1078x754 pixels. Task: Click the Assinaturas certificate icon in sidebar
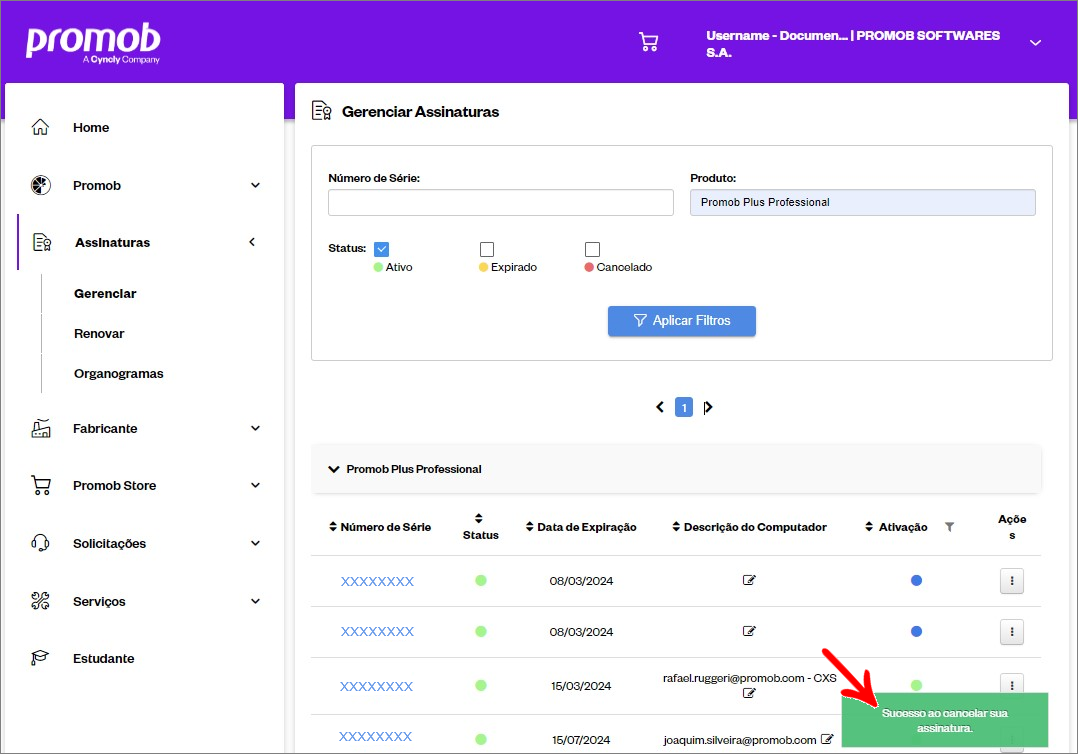pos(42,242)
